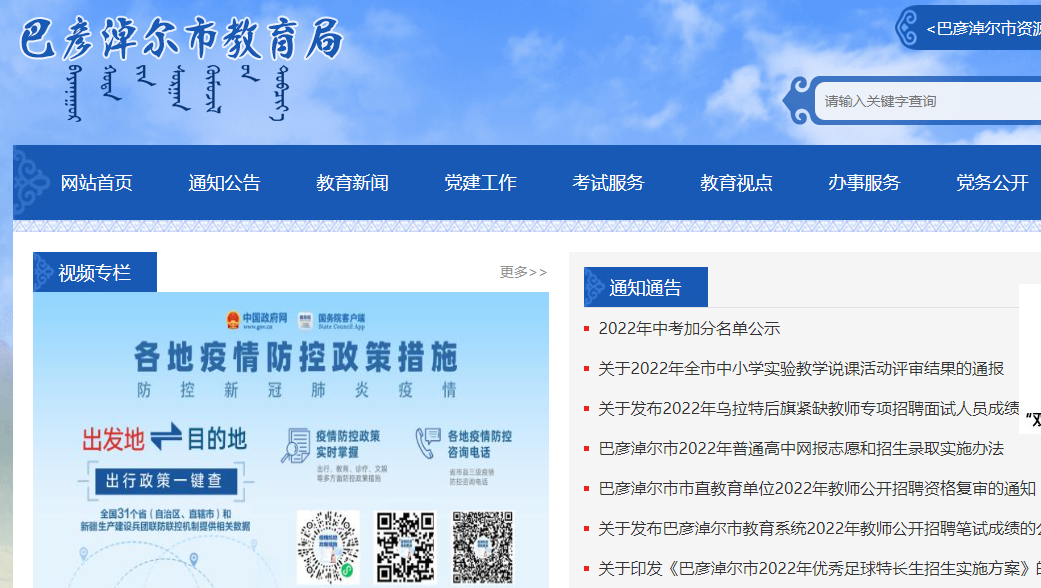
Task: Click the keyword search input field
Action: 928,101
